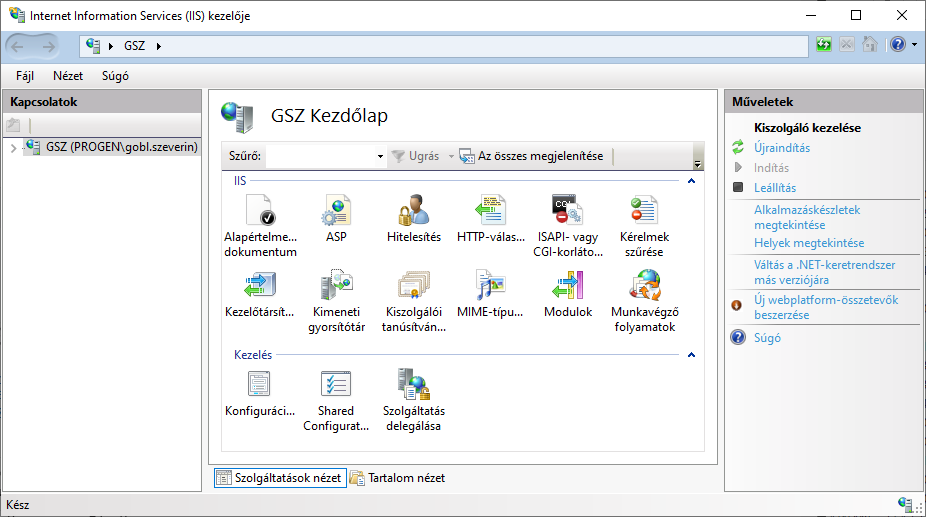Open the Ugrás dropdown arrow

(x=451, y=157)
